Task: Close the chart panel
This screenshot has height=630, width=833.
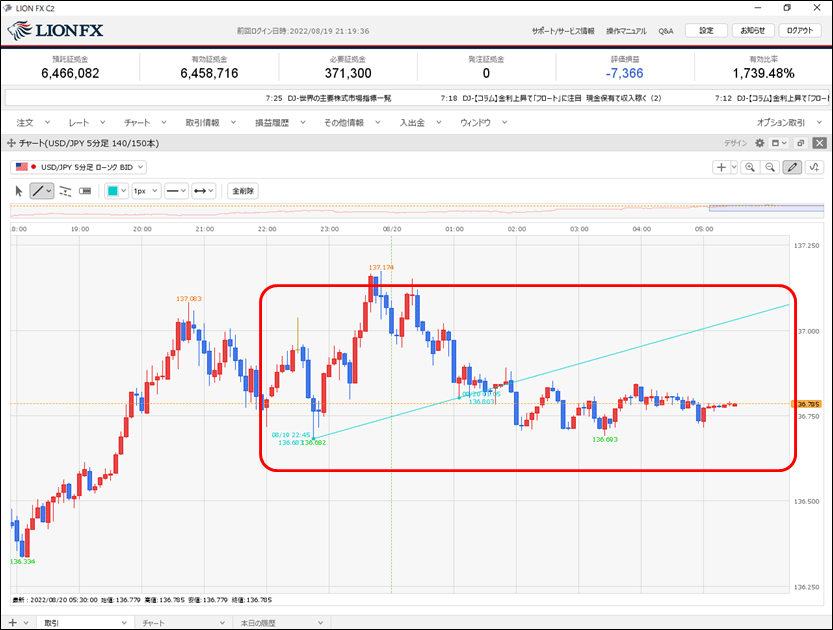Action: pos(820,143)
